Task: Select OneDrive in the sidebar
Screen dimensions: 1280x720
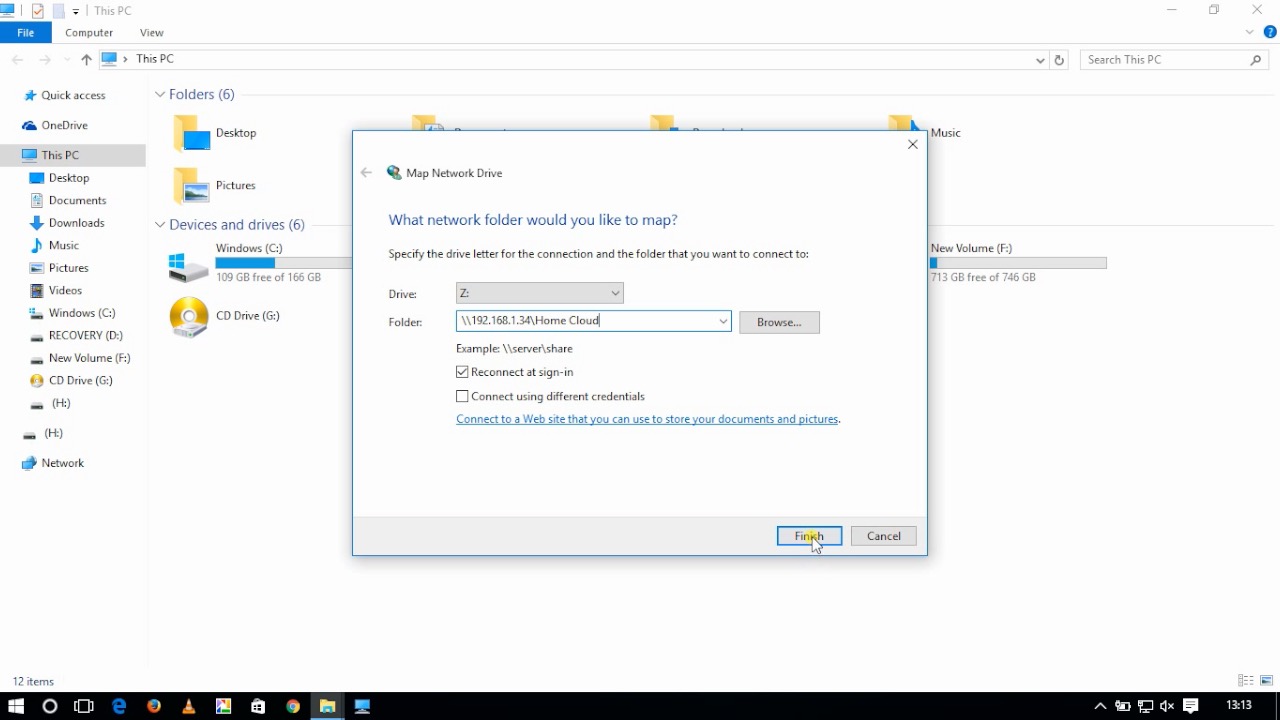Action: (x=60, y=125)
